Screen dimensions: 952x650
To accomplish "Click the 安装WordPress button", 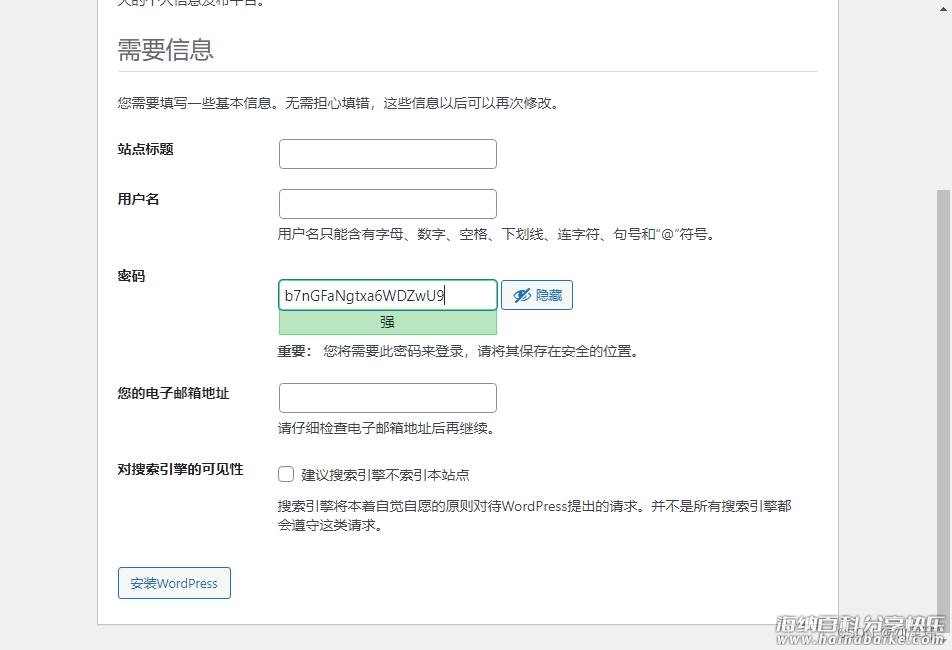I will point(174,583).
